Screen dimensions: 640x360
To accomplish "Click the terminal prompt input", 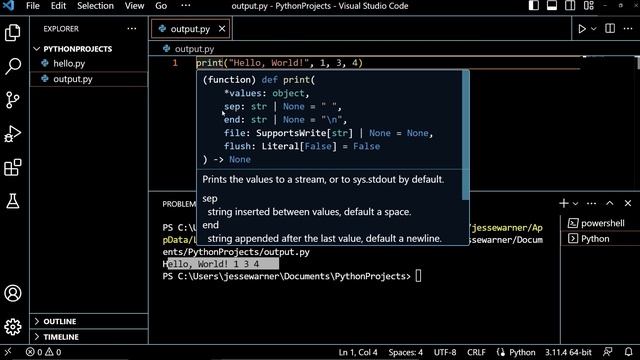I will [x=418, y=276].
